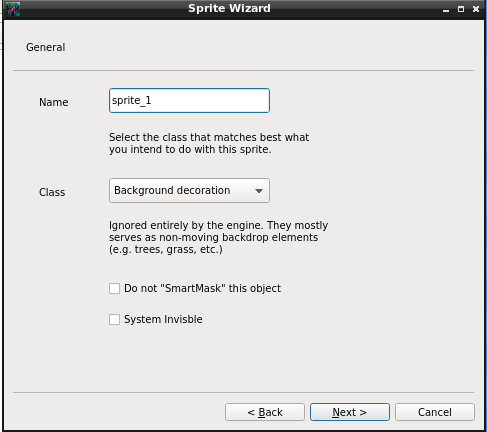Image resolution: width=487 pixels, height=432 pixels.
Task: Cancel the sprite wizard
Action: pos(435,412)
